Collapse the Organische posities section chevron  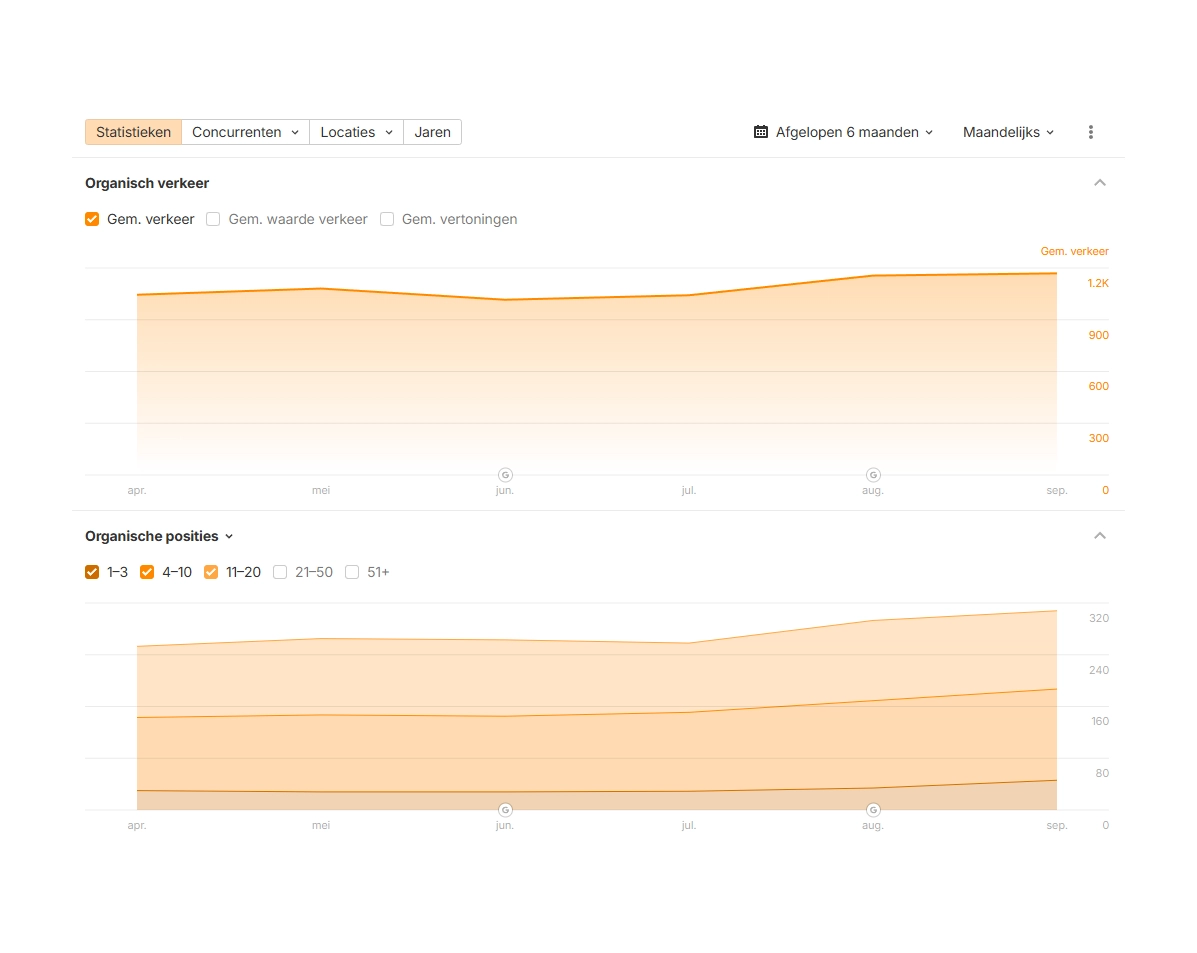pos(1100,536)
